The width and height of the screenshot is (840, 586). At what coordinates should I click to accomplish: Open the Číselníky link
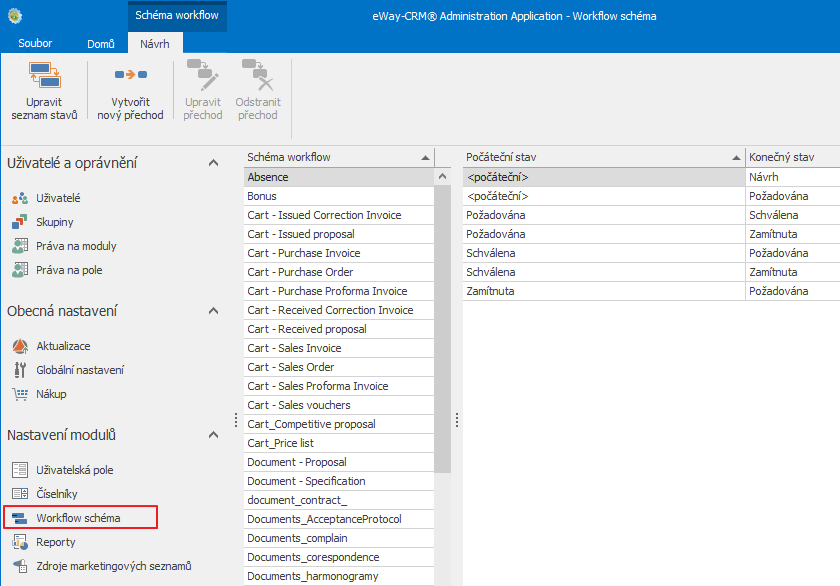pos(57,494)
